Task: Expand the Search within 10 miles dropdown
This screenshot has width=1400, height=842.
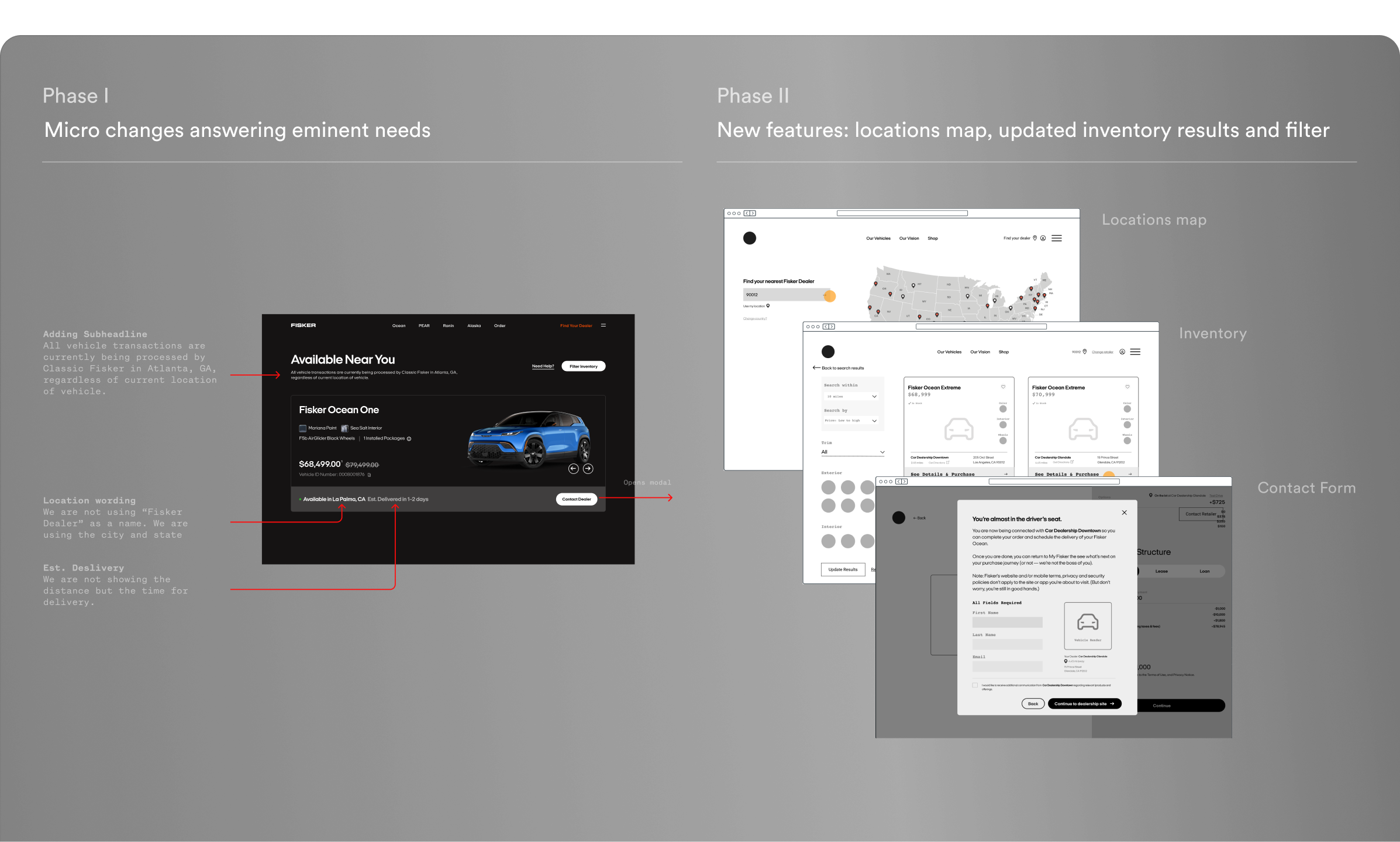Action: (851, 396)
